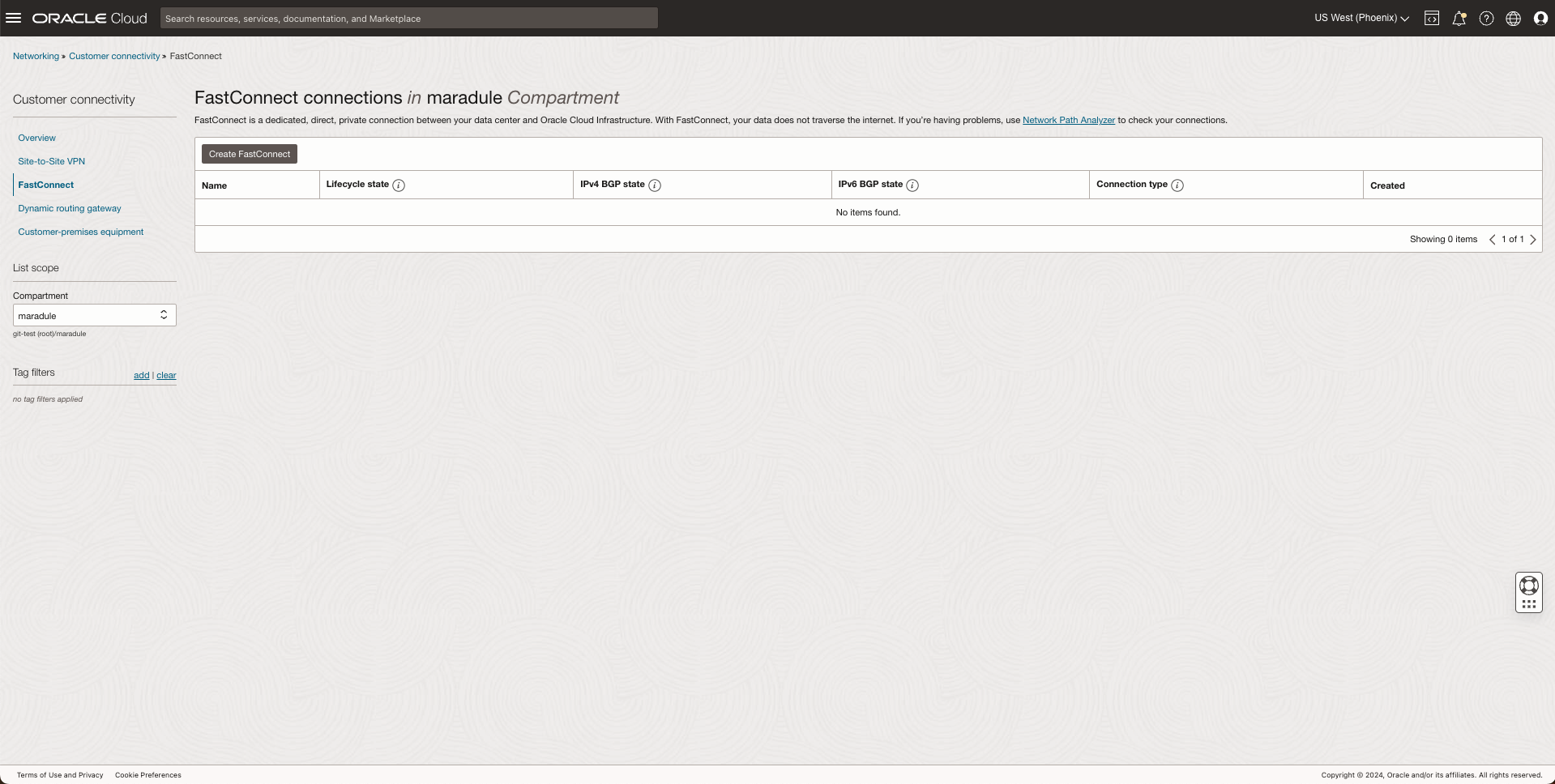Viewport: 1555px width, 784px height.
Task: Go to Customer connectivity breadcrumb
Action: 114,56
